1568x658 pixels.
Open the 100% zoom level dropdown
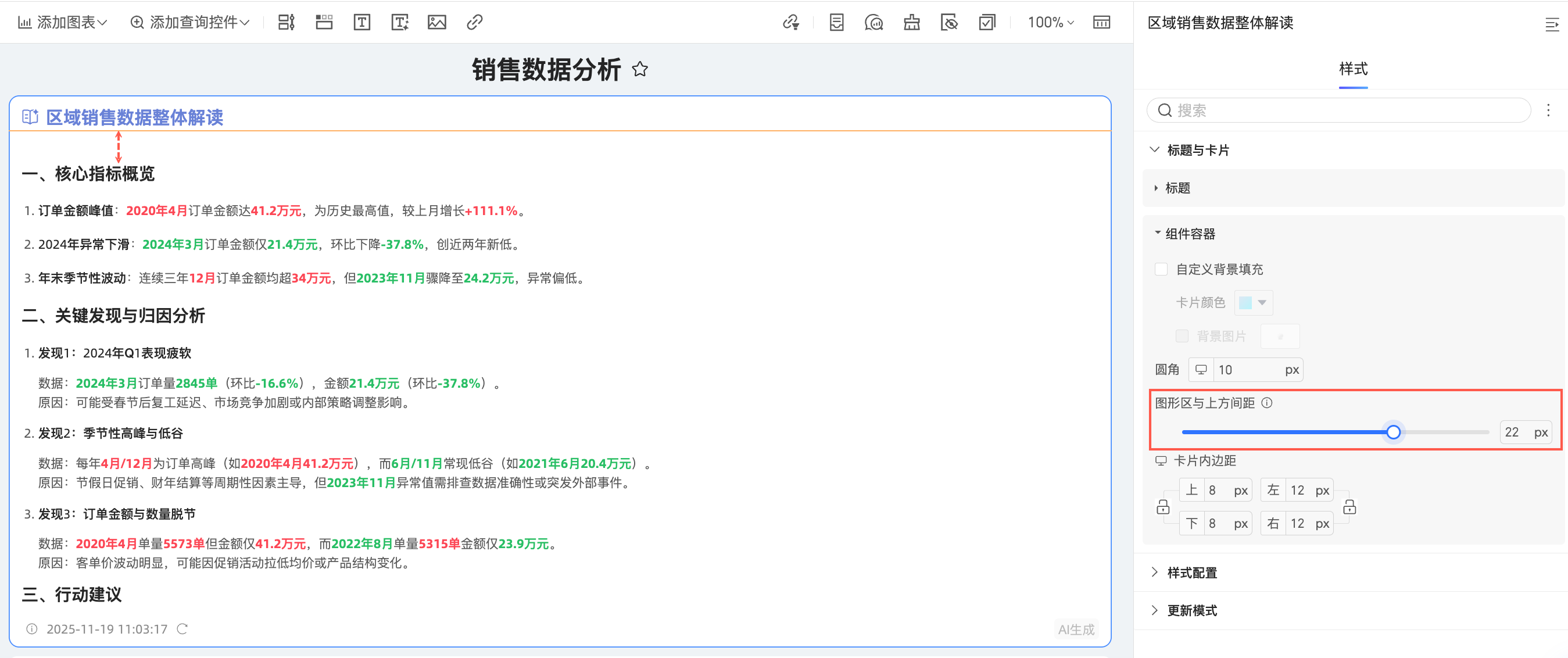(1050, 23)
